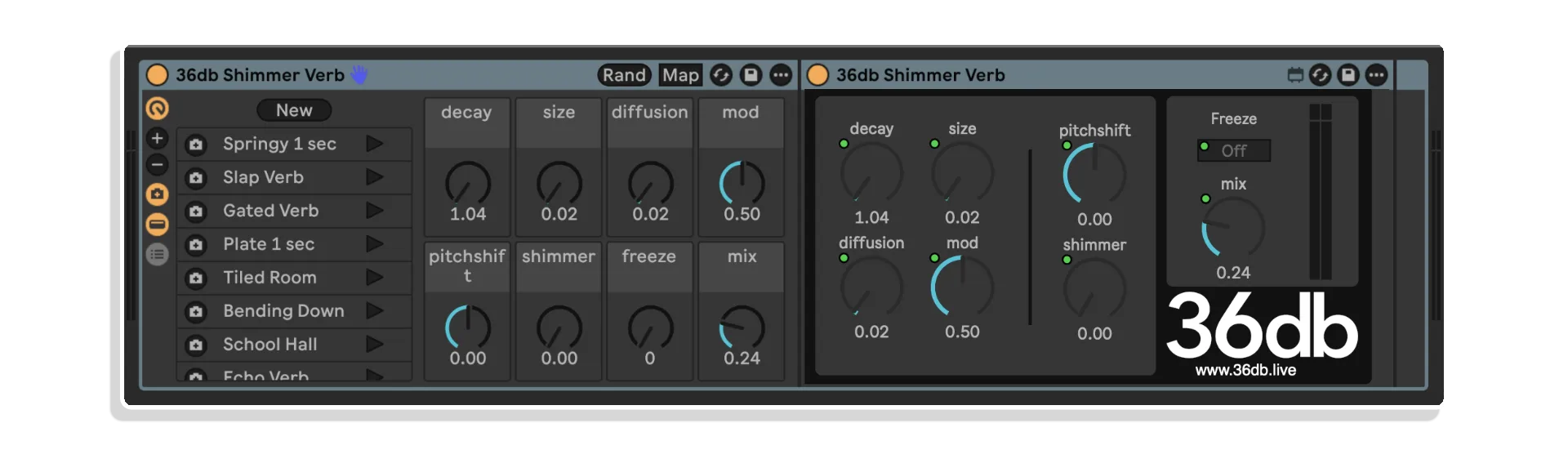This screenshot has height=450, width=1568.
Task: Toggle the chain list show/hide button
Action: (157, 224)
